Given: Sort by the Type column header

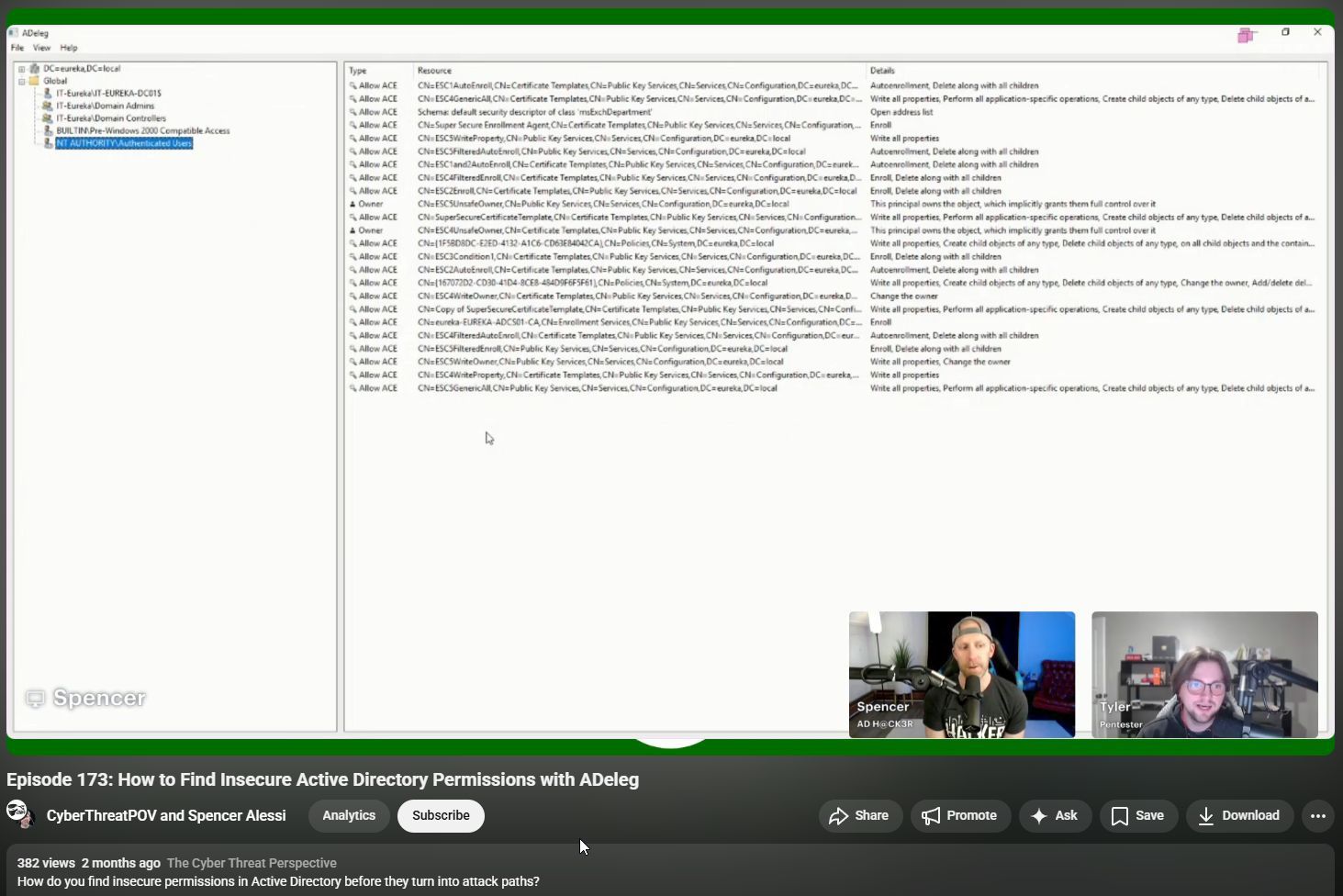Looking at the screenshot, I should click(379, 71).
